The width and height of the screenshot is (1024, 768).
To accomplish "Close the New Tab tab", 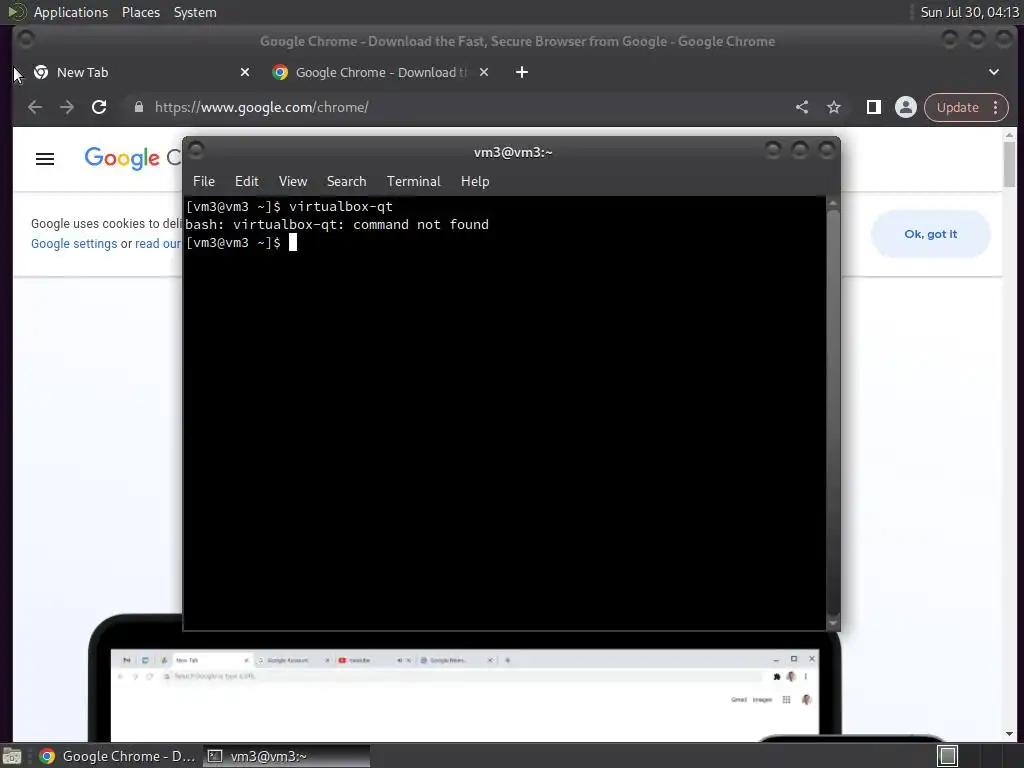I will coord(245,72).
